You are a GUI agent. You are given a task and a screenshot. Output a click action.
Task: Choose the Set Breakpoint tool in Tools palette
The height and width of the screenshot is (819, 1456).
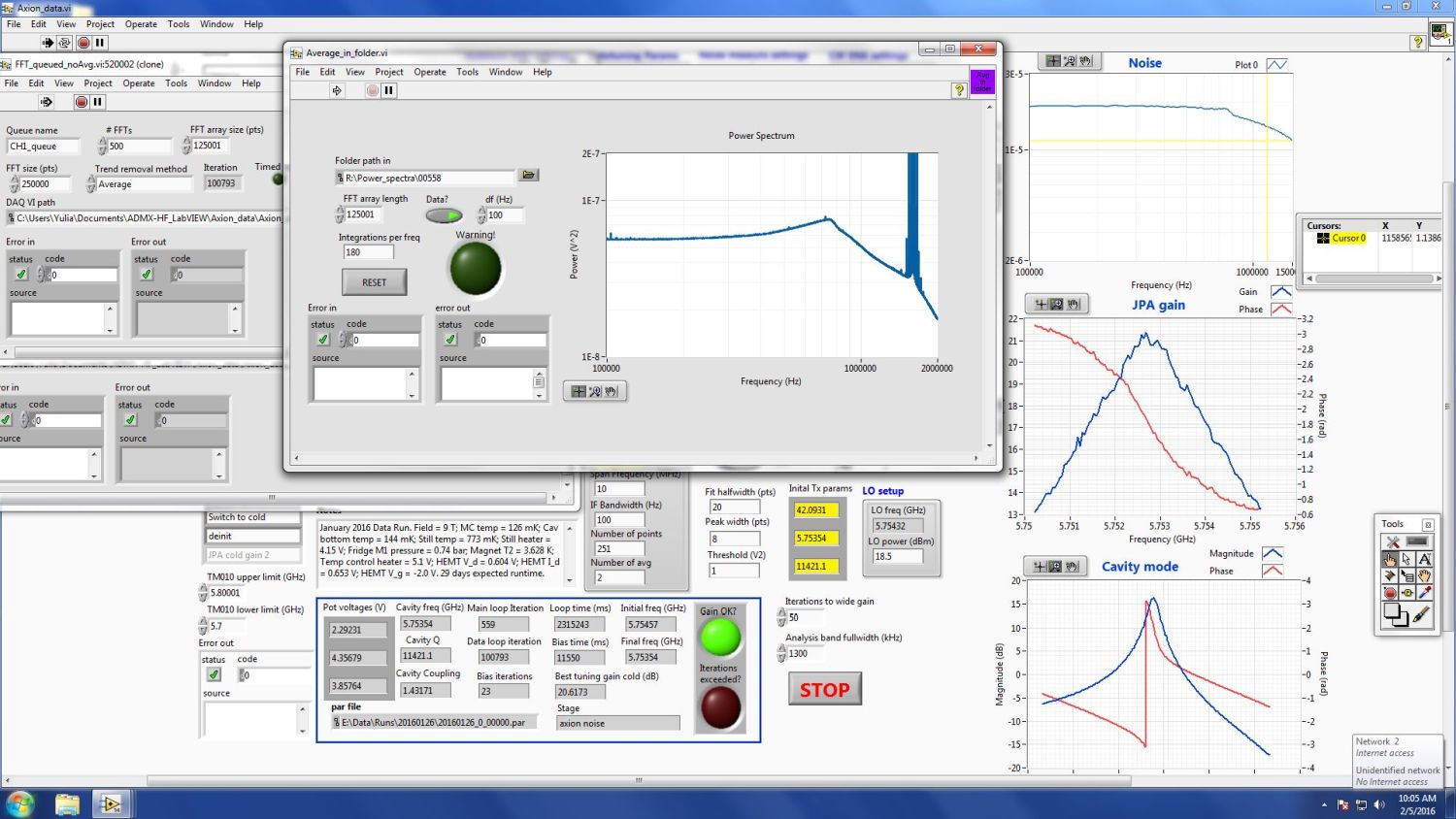pyautogui.click(x=1390, y=592)
